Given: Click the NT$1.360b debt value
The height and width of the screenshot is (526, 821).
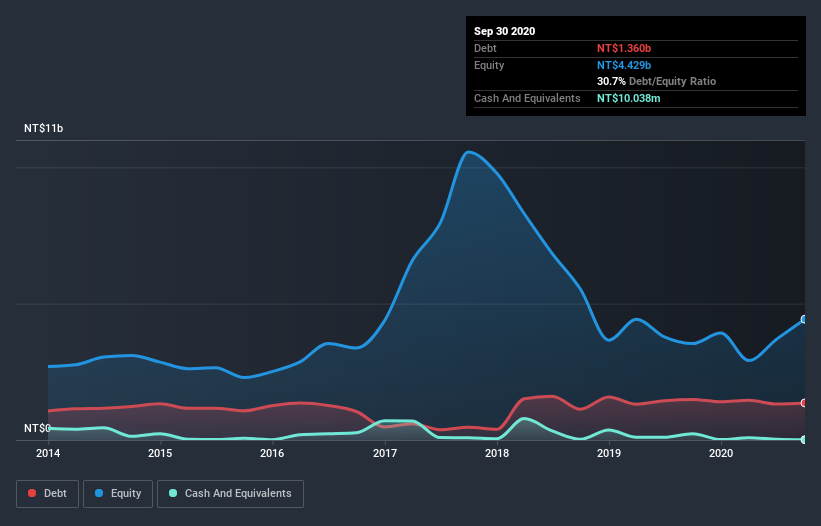Looking at the screenshot, I should click(624, 48).
